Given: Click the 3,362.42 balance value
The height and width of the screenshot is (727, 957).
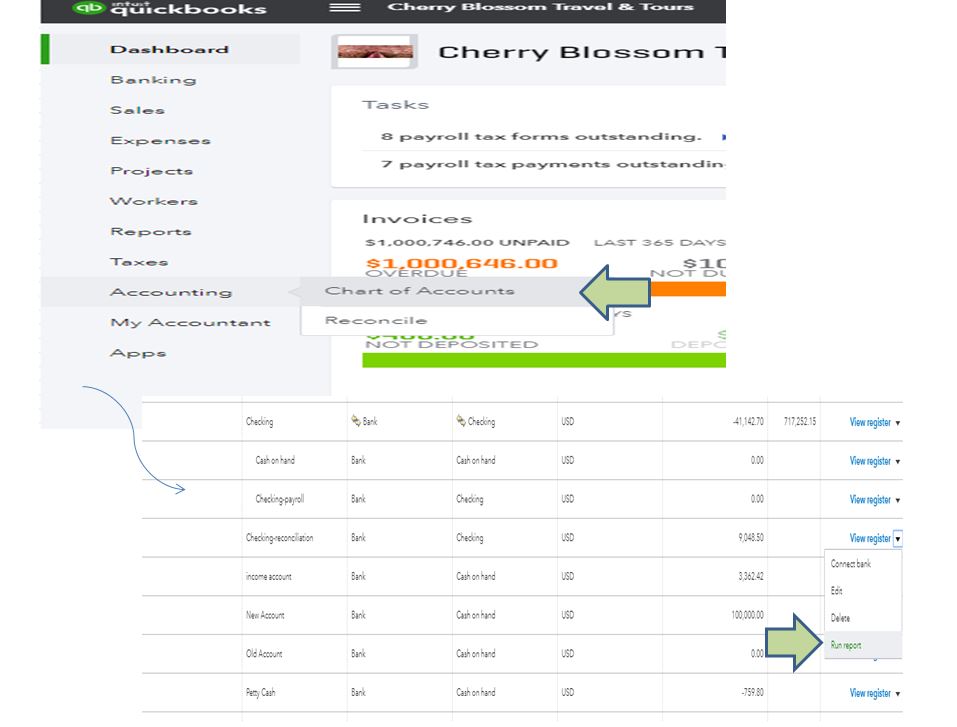Looking at the screenshot, I should pyautogui.click(x=751, y=576).
